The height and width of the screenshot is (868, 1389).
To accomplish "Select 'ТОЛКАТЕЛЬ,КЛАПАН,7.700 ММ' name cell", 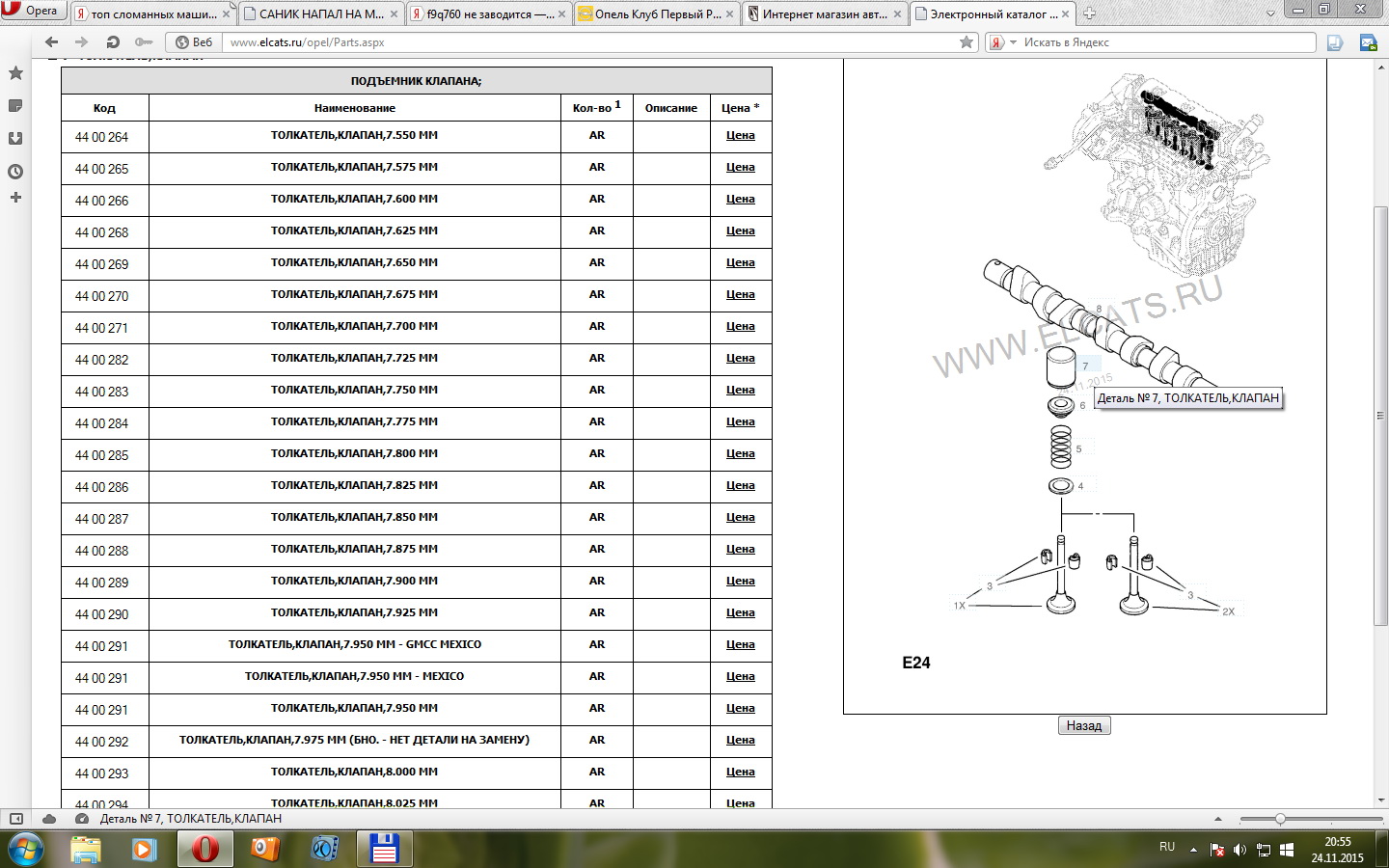I will pos(354,327).
